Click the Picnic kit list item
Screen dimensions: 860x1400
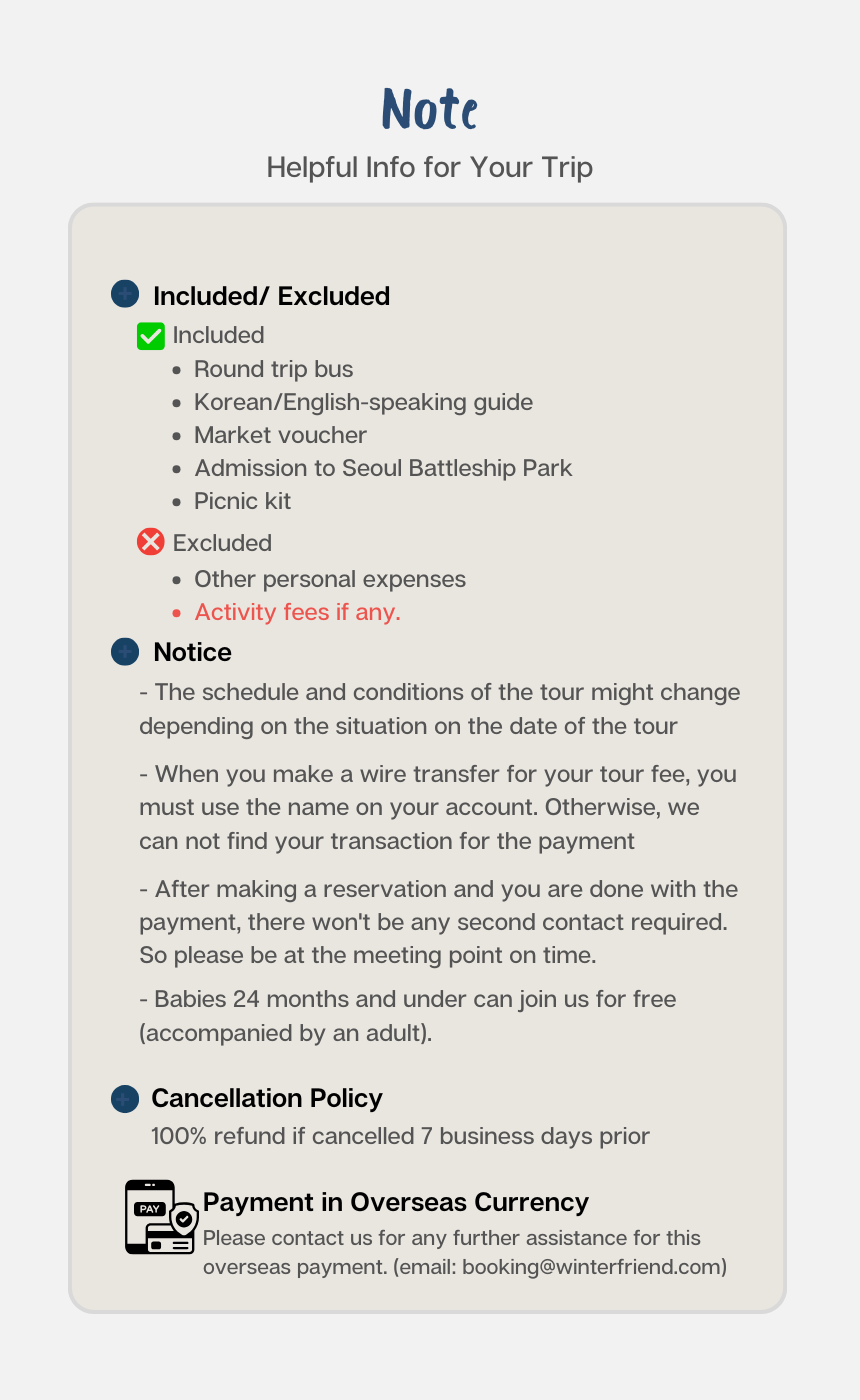(242, 501)
